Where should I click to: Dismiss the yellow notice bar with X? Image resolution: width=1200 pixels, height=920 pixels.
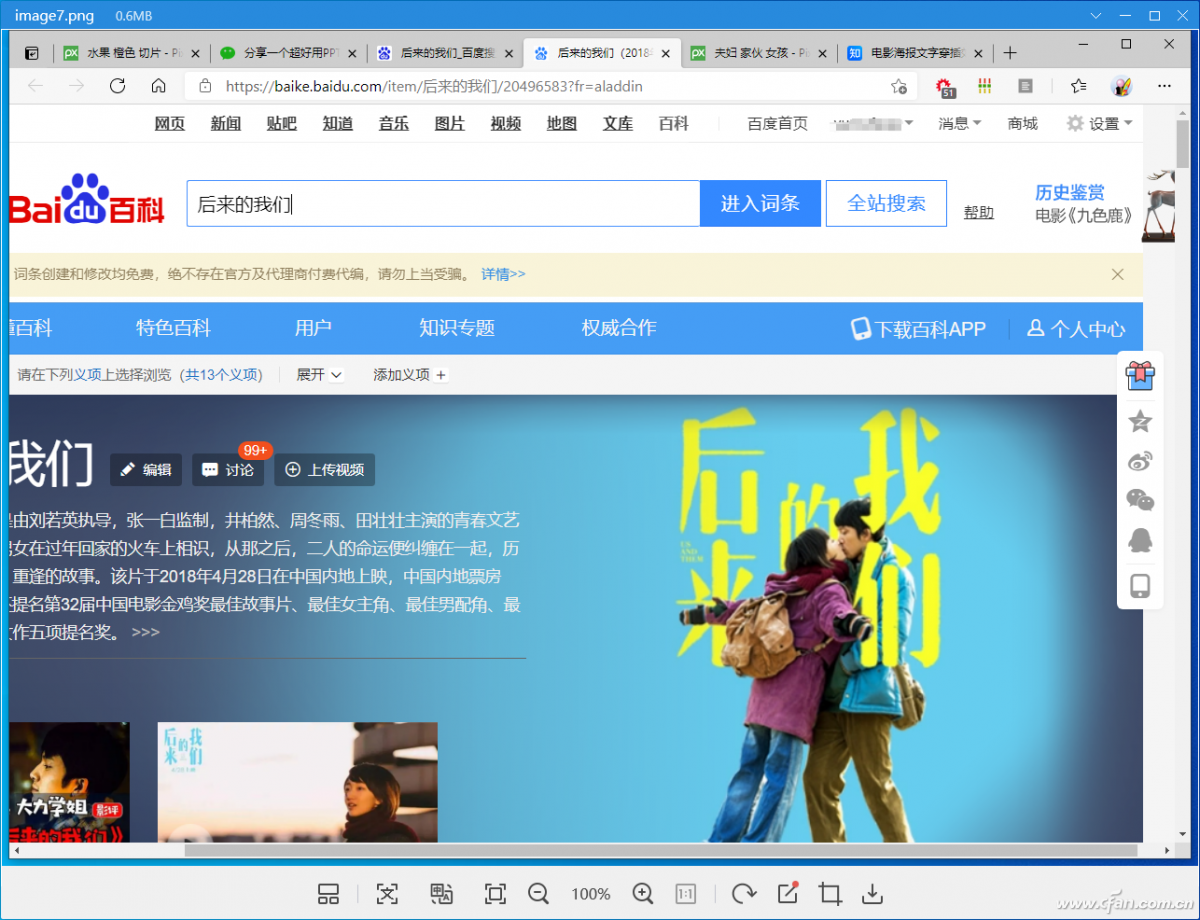(x=1118, y=274)
